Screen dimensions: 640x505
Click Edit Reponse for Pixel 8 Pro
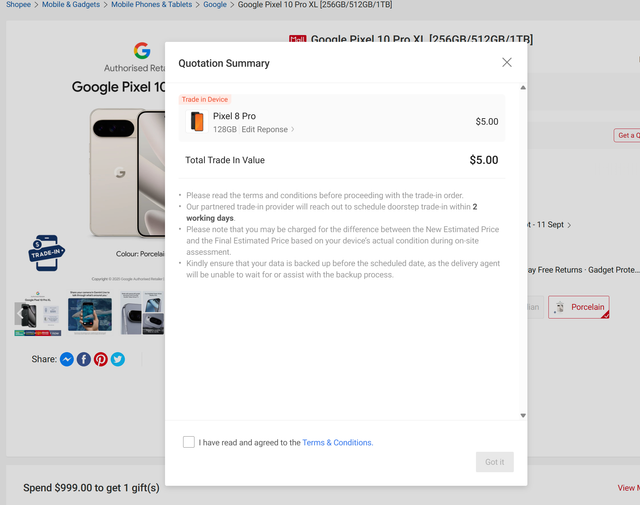[x=267, y=129]
